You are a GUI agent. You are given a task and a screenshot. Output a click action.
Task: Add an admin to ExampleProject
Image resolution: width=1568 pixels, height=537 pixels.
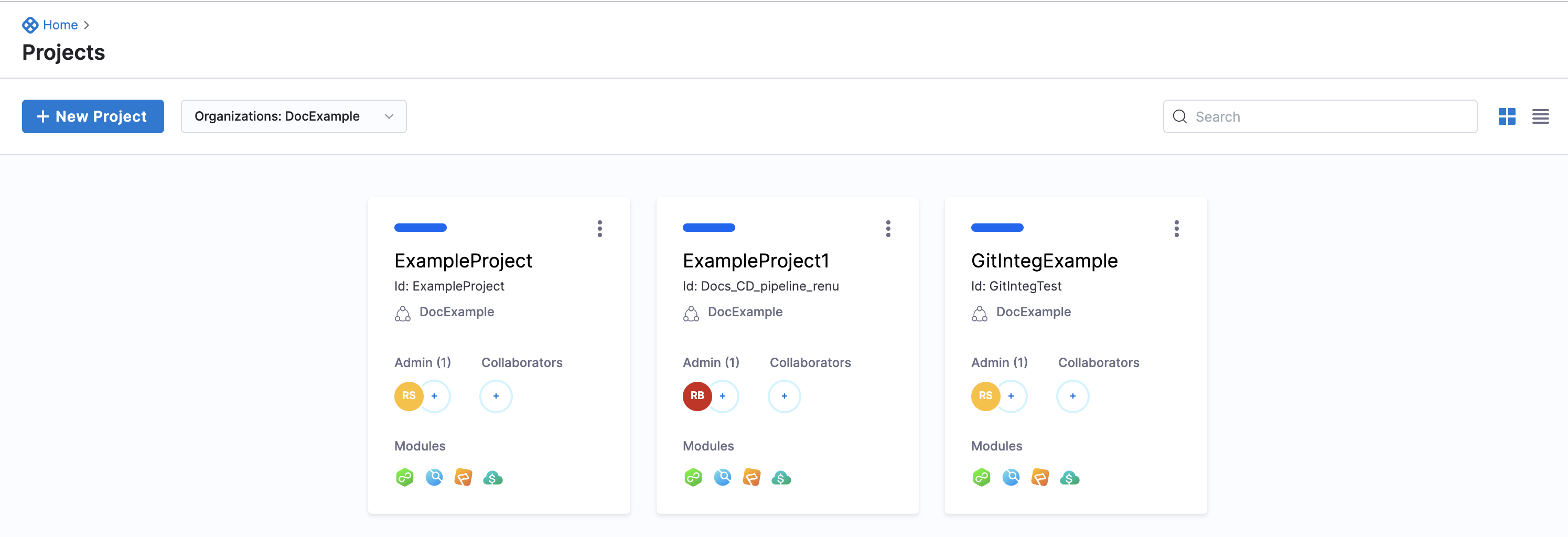[x=435, y=396]
